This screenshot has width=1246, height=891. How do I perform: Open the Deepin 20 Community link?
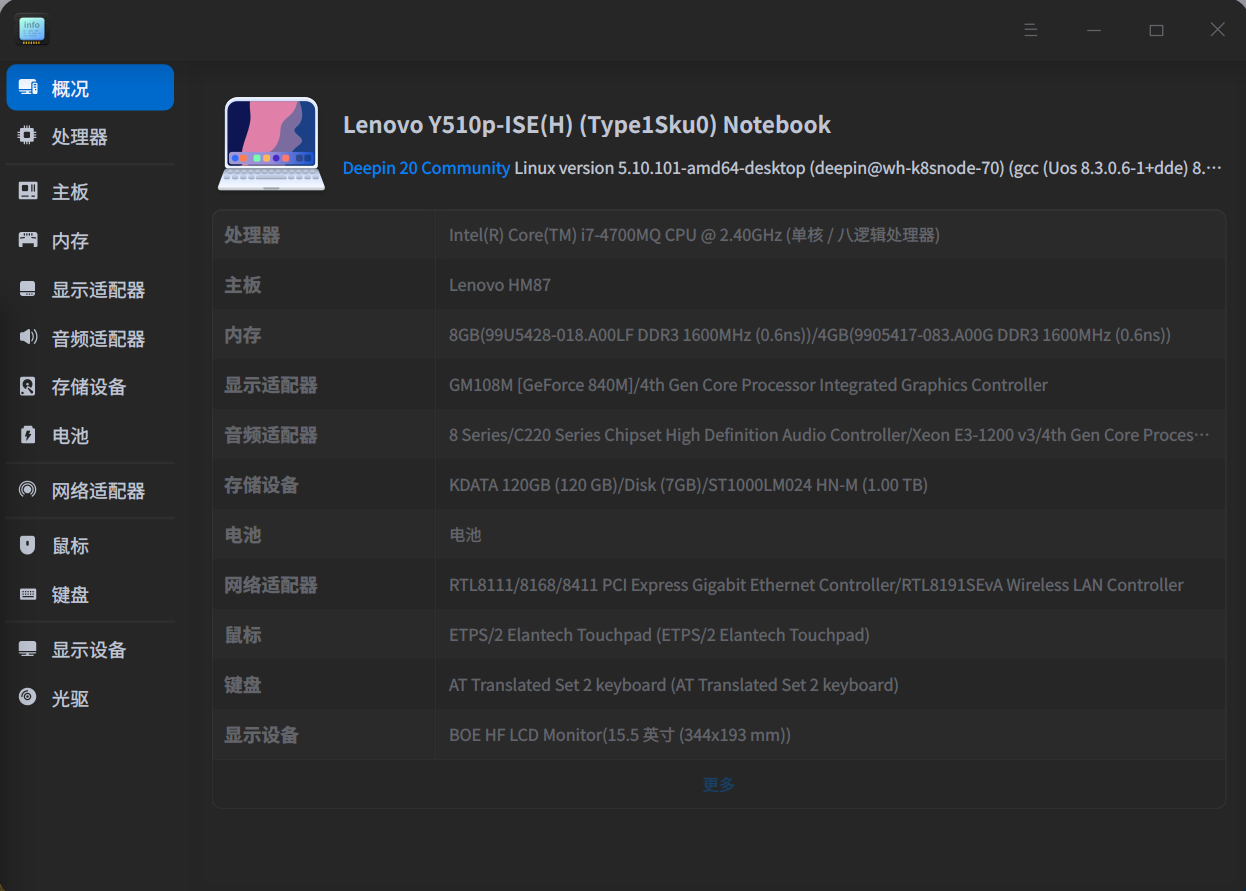click(426, 168)
